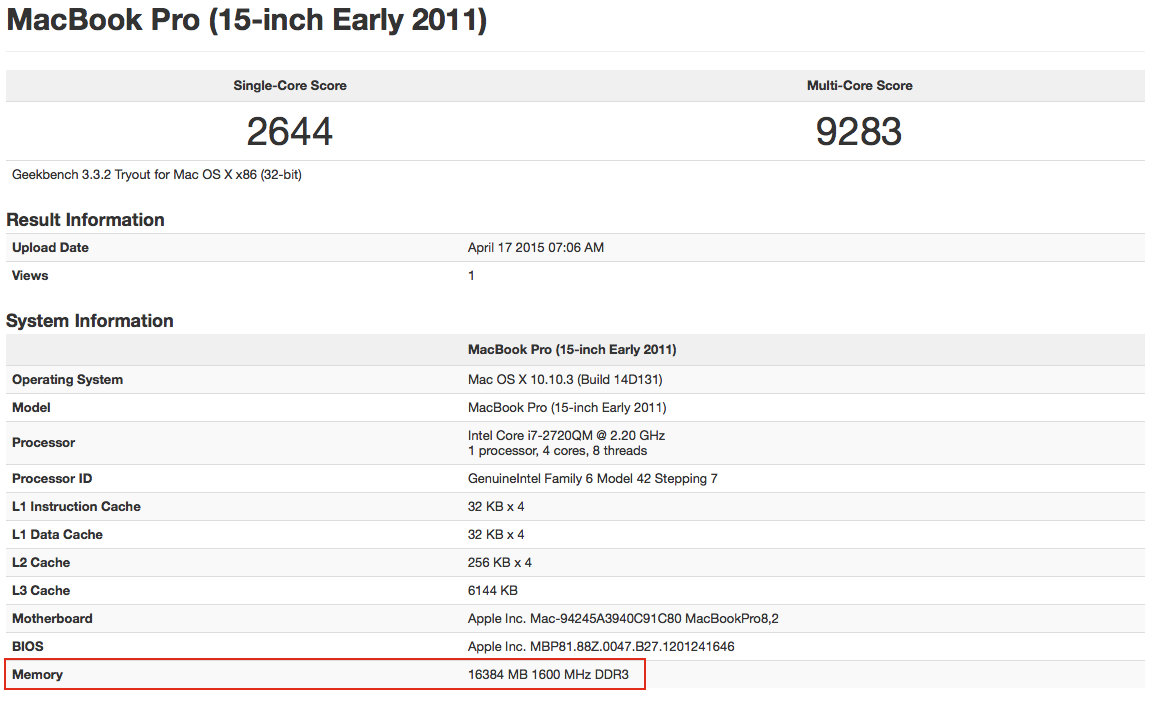
Task: Click the System Information table header MacBook Pro
Action: click(572, 350)
